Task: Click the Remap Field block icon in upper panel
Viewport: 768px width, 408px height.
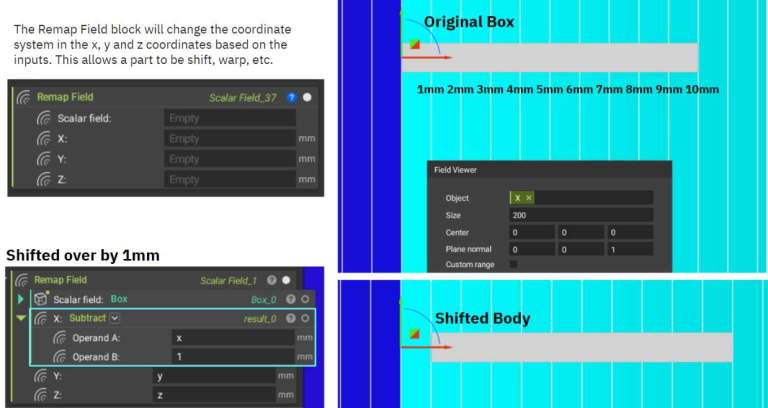Action: [x=24, y=97]
